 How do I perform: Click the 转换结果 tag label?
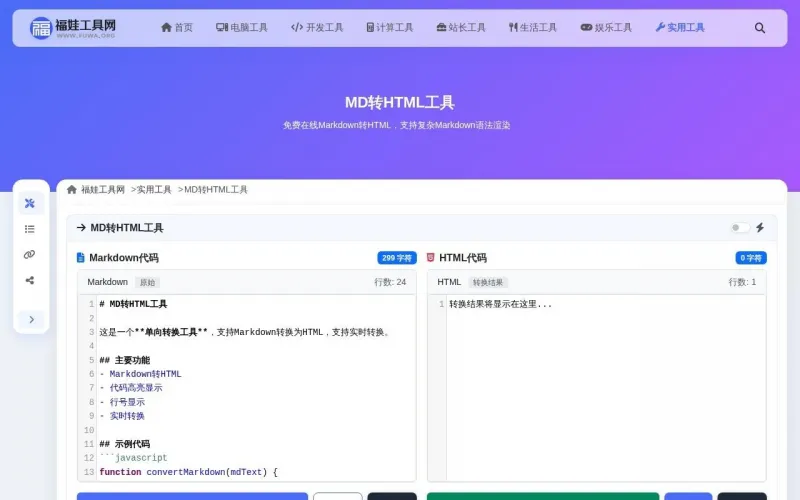[x=488, y=283]
